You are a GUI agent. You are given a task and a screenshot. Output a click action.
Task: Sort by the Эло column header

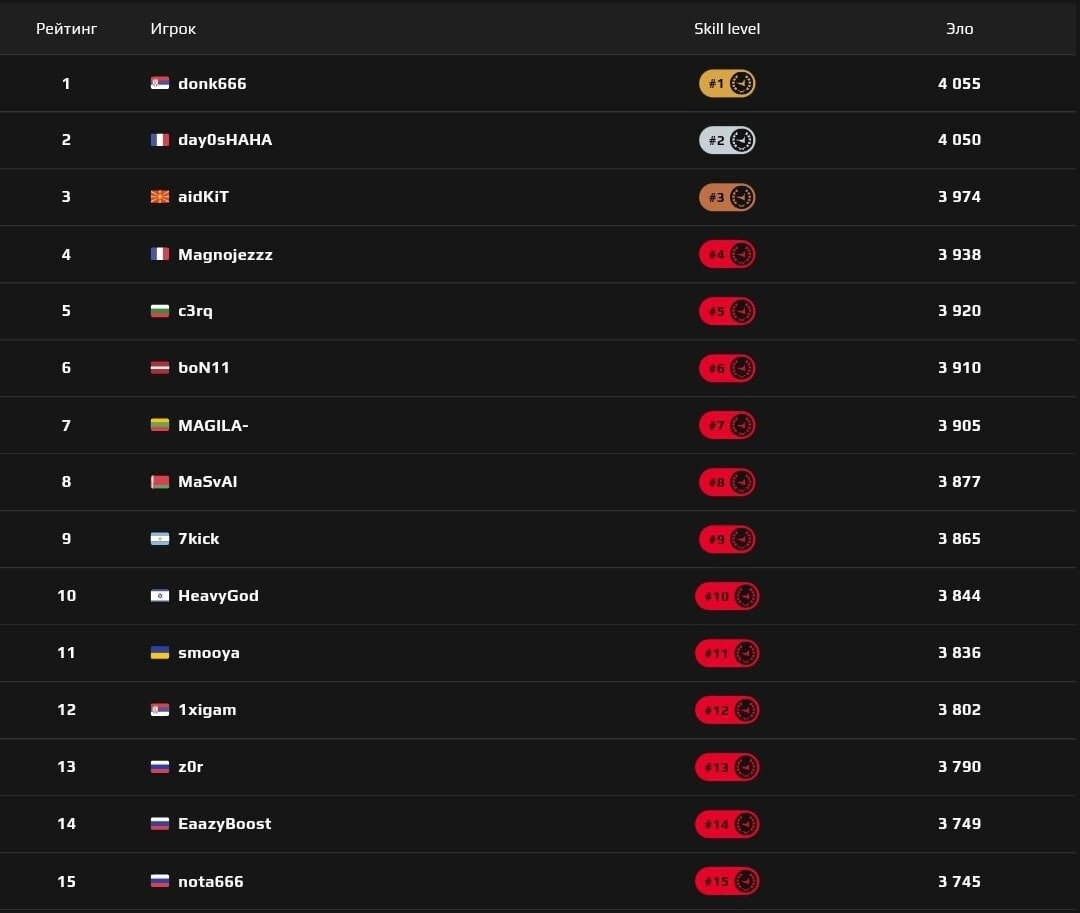959,29
